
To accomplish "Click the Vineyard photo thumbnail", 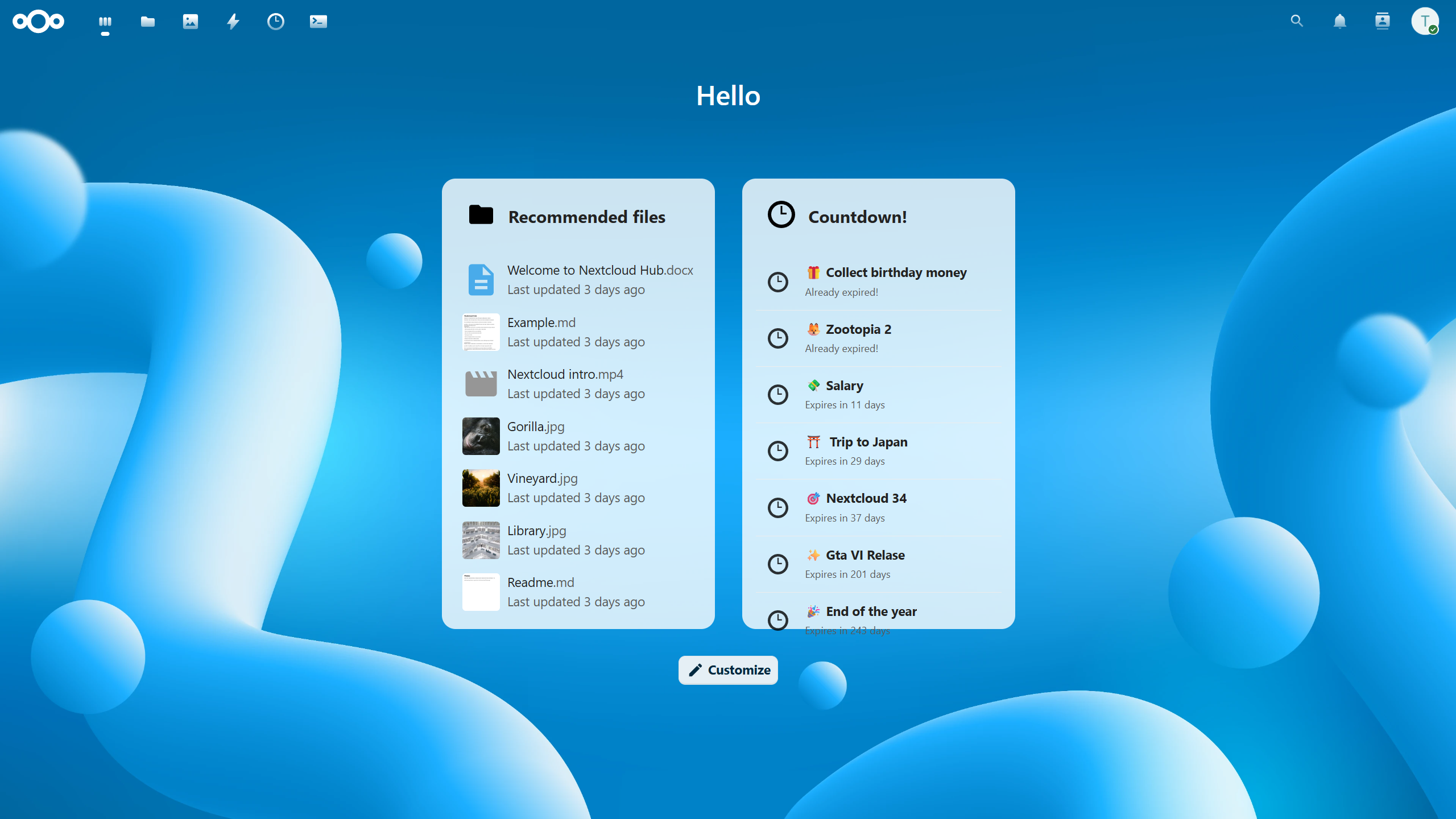I will pos(481,488).
